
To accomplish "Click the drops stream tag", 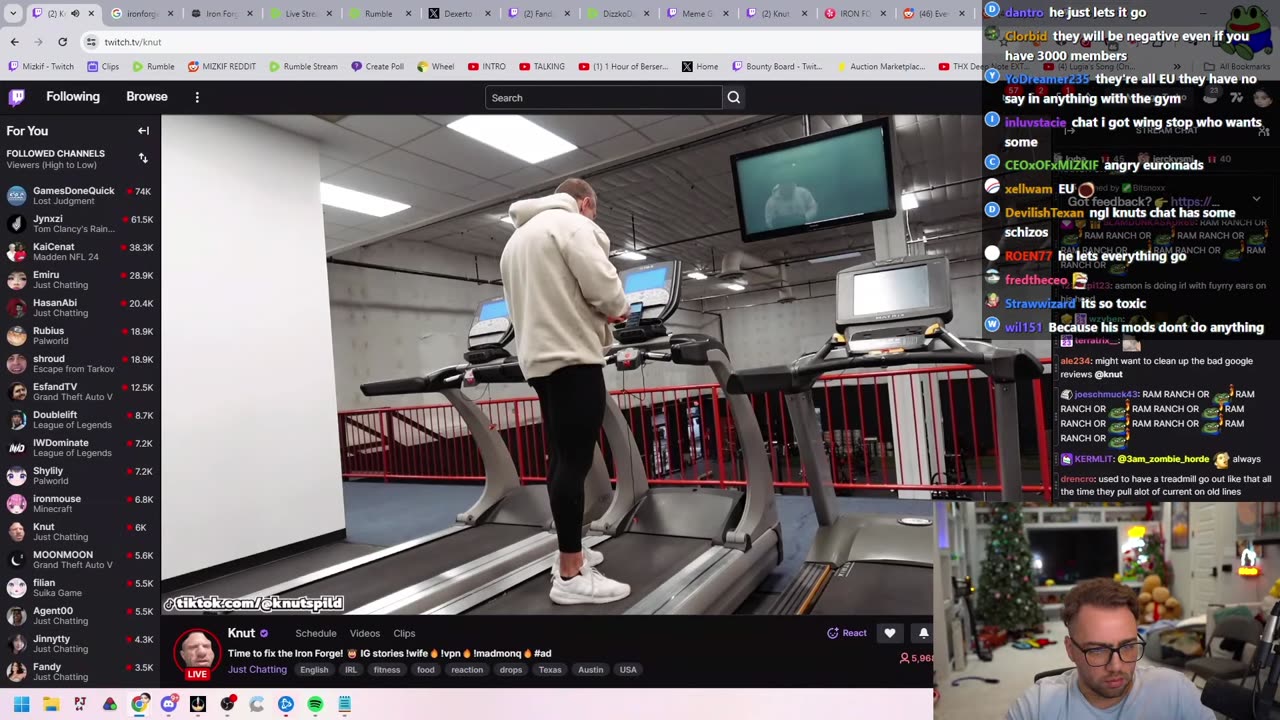I will pyautogui.click(x=511, y=670).
